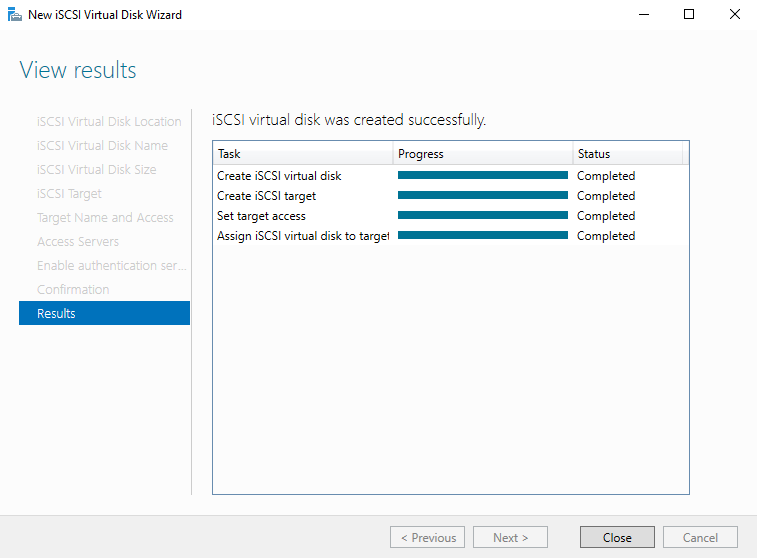Maximize the wizard window
Screen dimensions: 757x558
[689, 15]
